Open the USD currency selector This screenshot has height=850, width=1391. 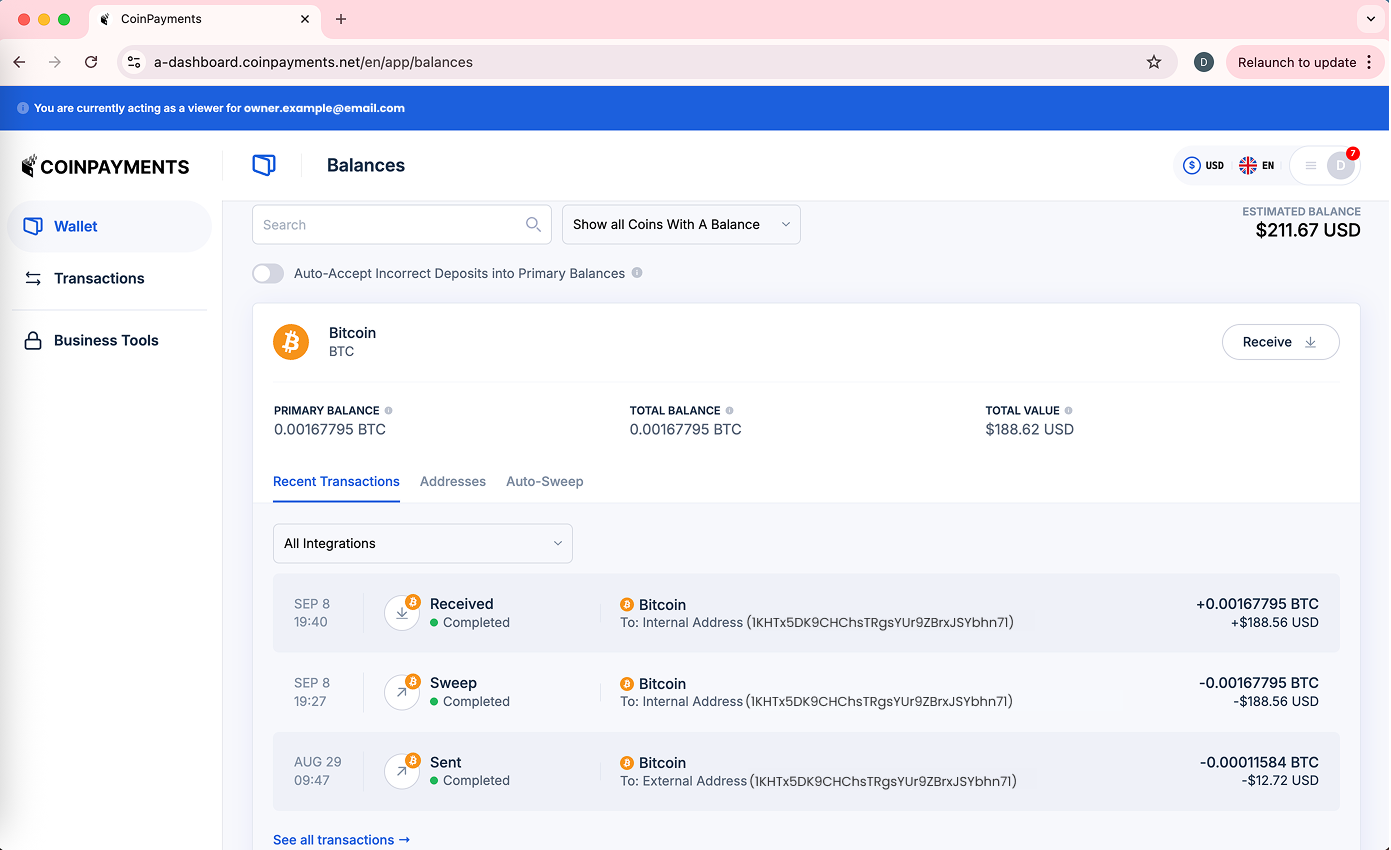(x=1203, y=166)
